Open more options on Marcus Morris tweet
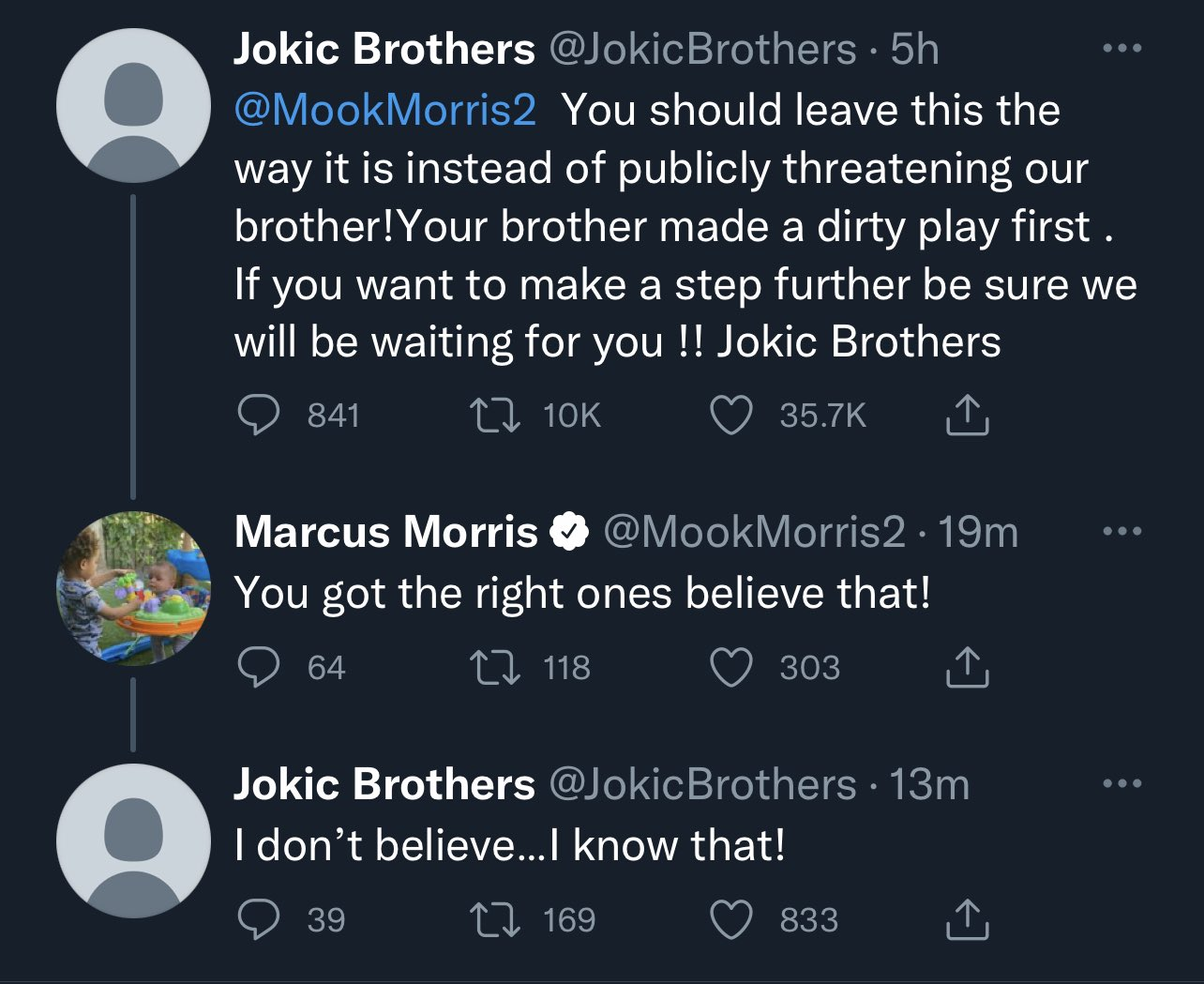This screenshot has height=984, width=1204. point(1122,532)
